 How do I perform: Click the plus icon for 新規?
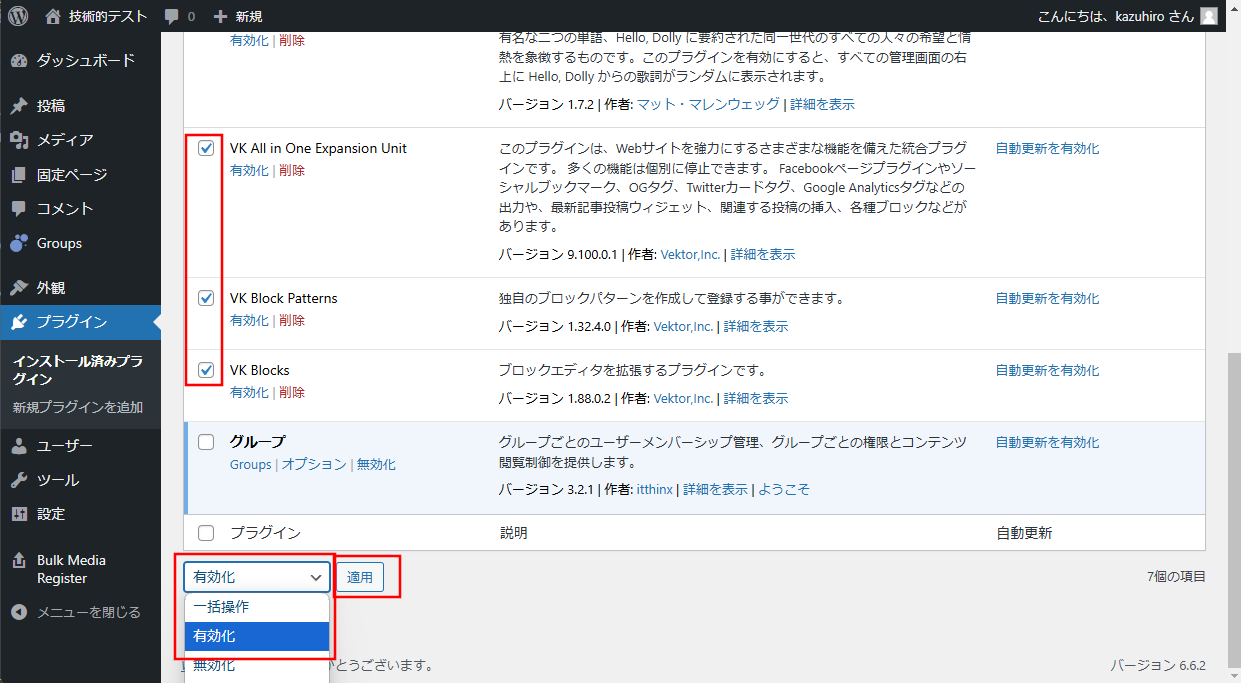pos(221,16)
